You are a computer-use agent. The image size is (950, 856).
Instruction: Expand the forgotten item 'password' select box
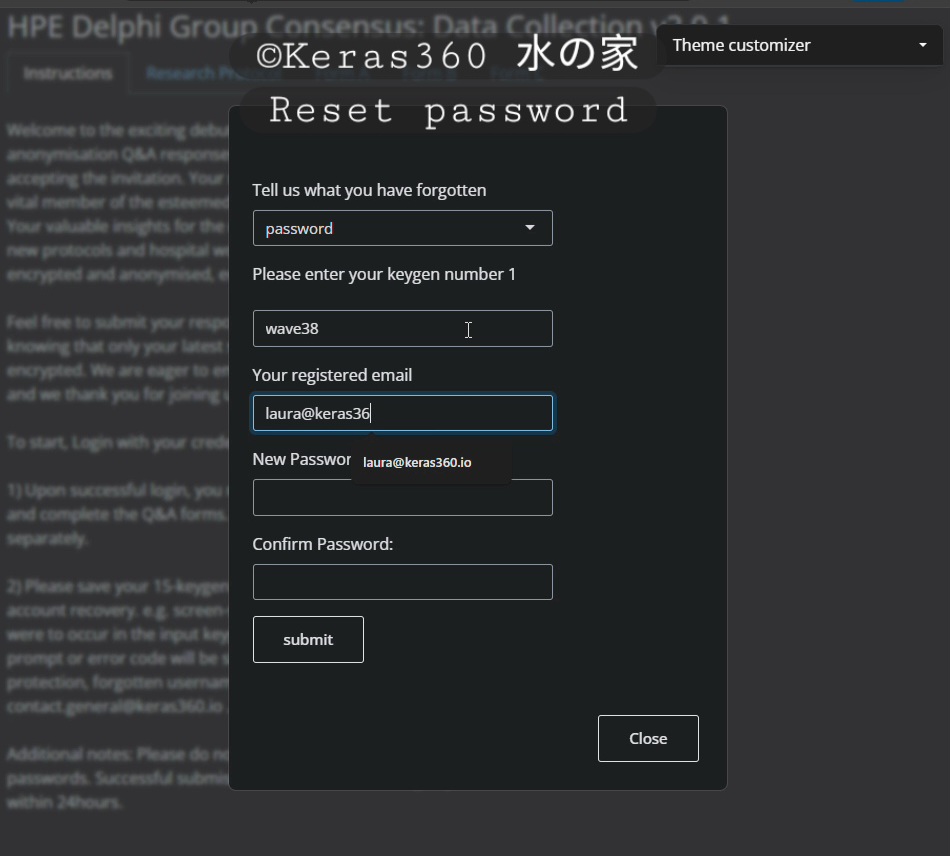pyautogui.click(x=402, y=228)
